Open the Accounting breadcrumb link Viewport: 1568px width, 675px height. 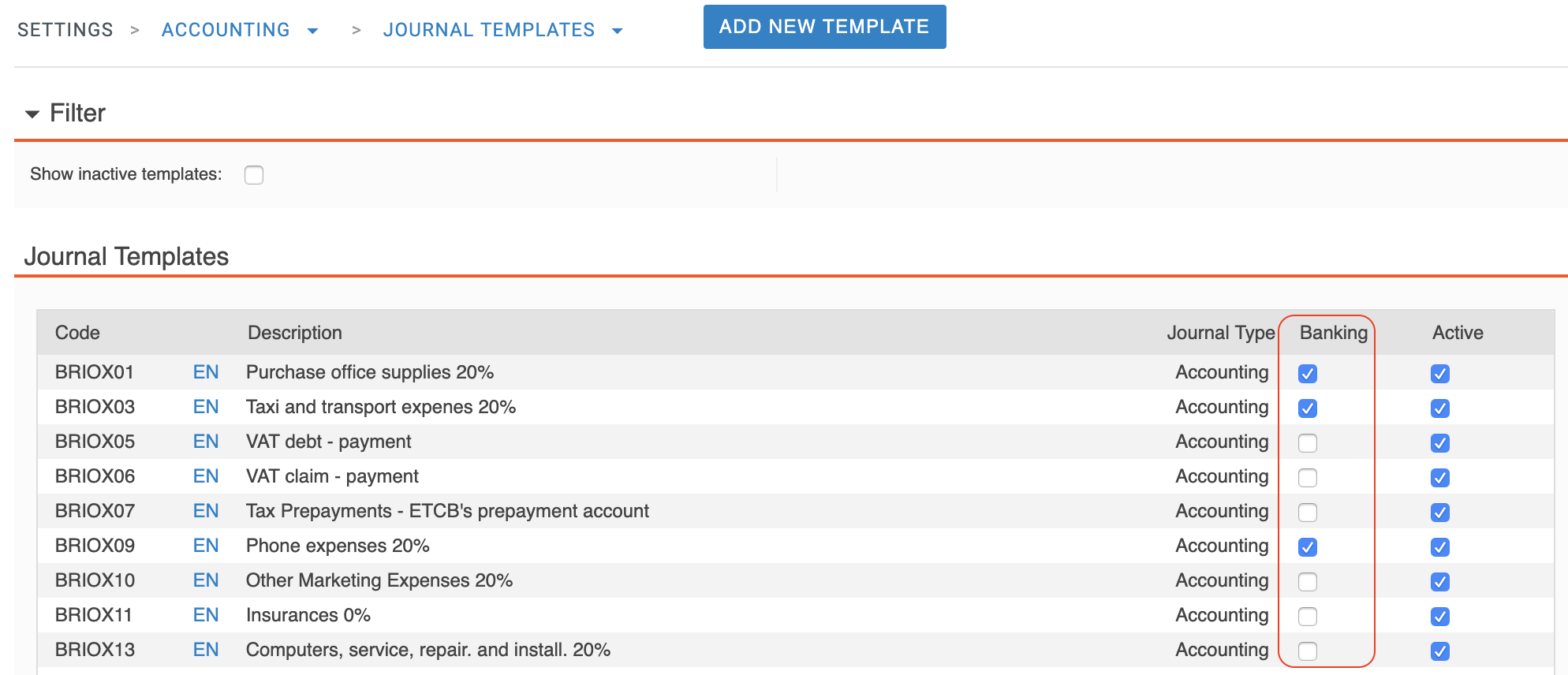pos(226,30)
